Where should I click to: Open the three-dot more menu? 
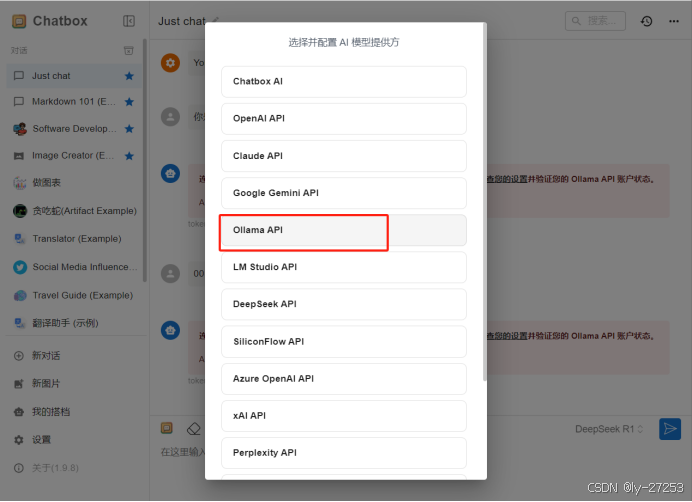674,21
